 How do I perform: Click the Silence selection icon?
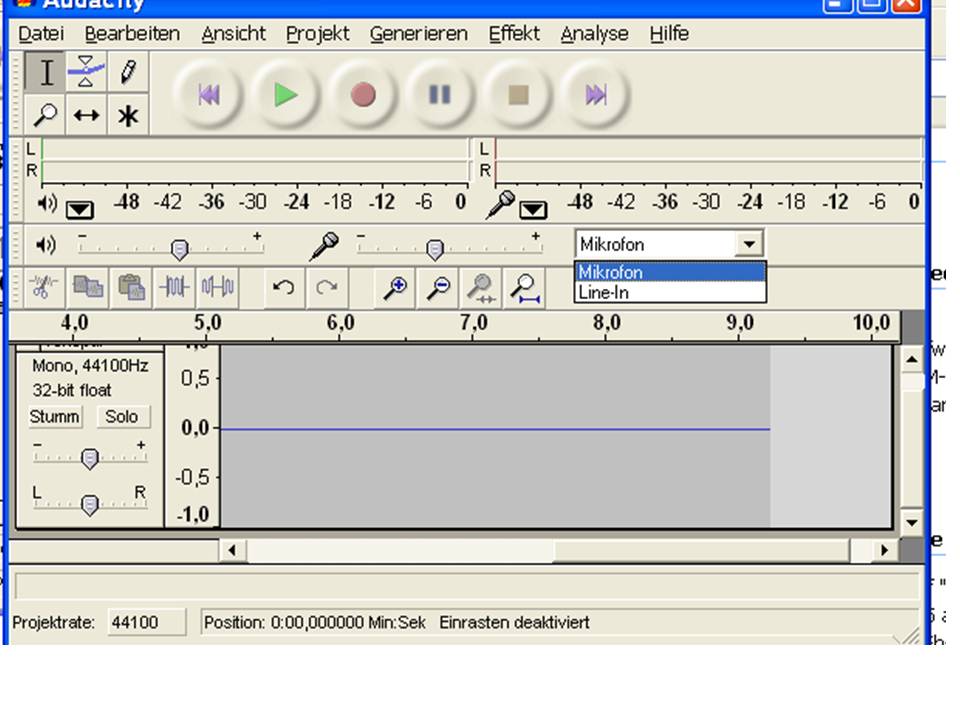pos(217,287)
